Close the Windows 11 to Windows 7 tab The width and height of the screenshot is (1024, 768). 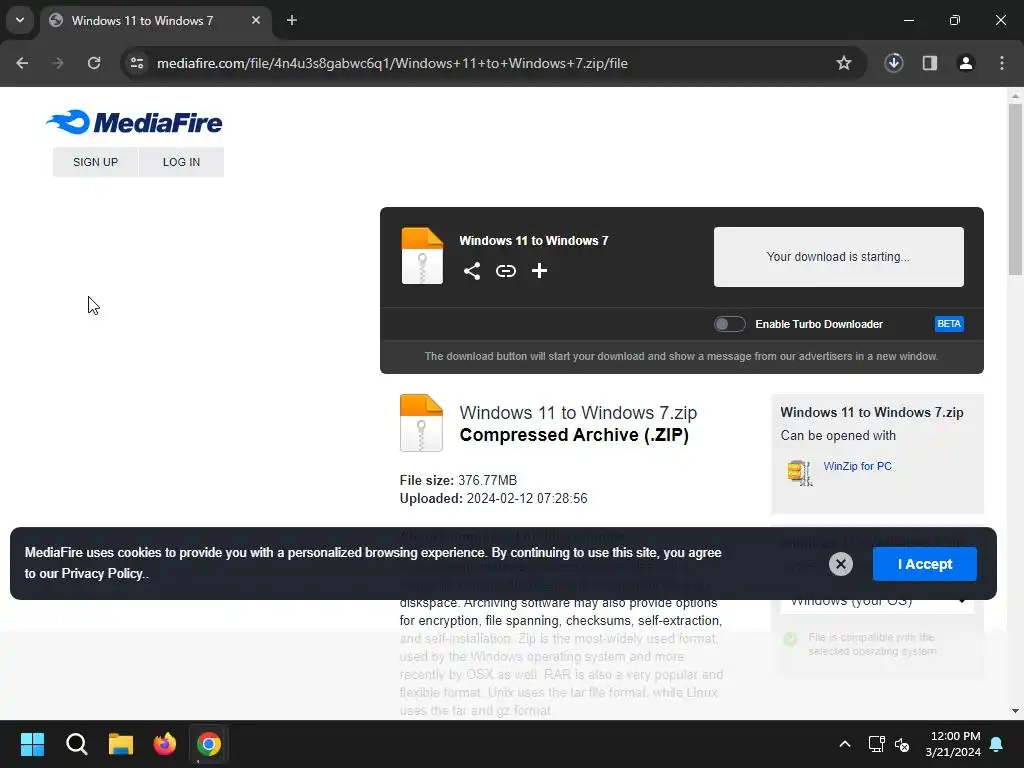point(256,20)
